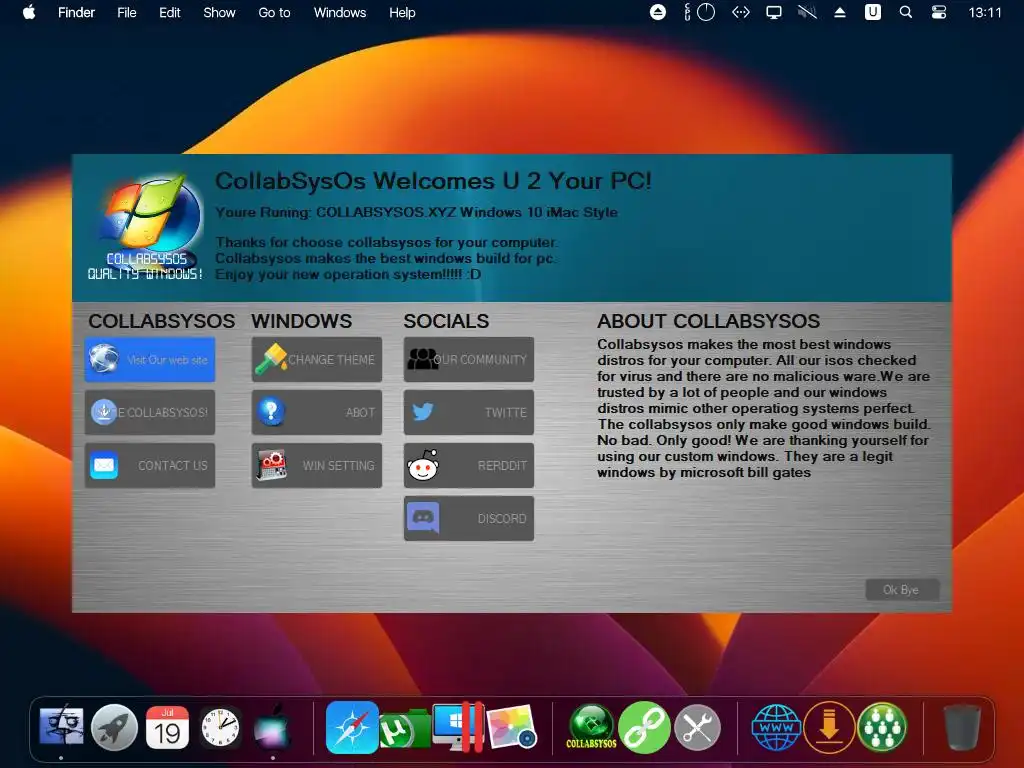Open the Go to menu
Viewport: 1024px width, 768px height.
click(x=274, y=12)
